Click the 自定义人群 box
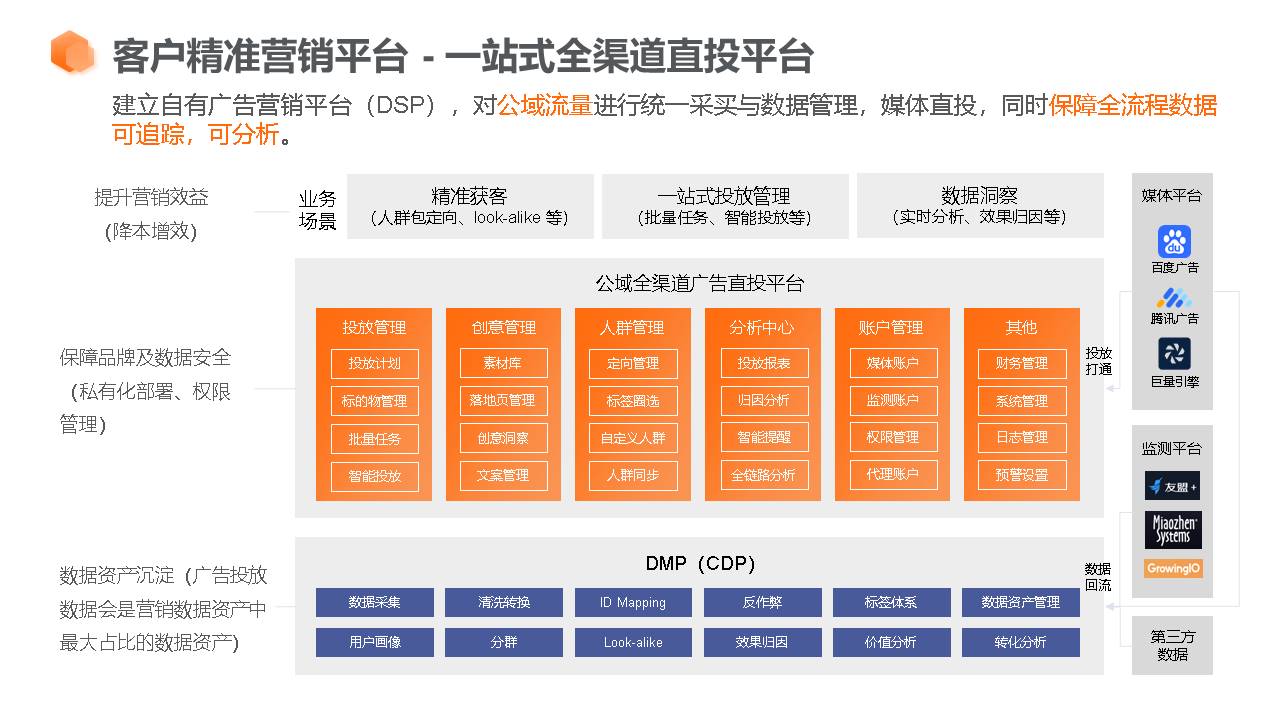Screen dimensions: 1280x720 (633, 438)
